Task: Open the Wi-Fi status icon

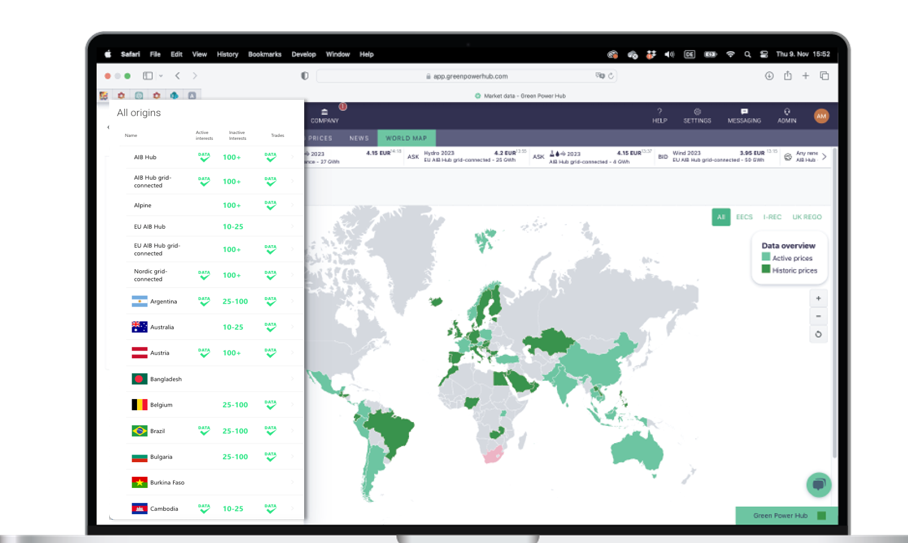Action: [x=730, y=54]
